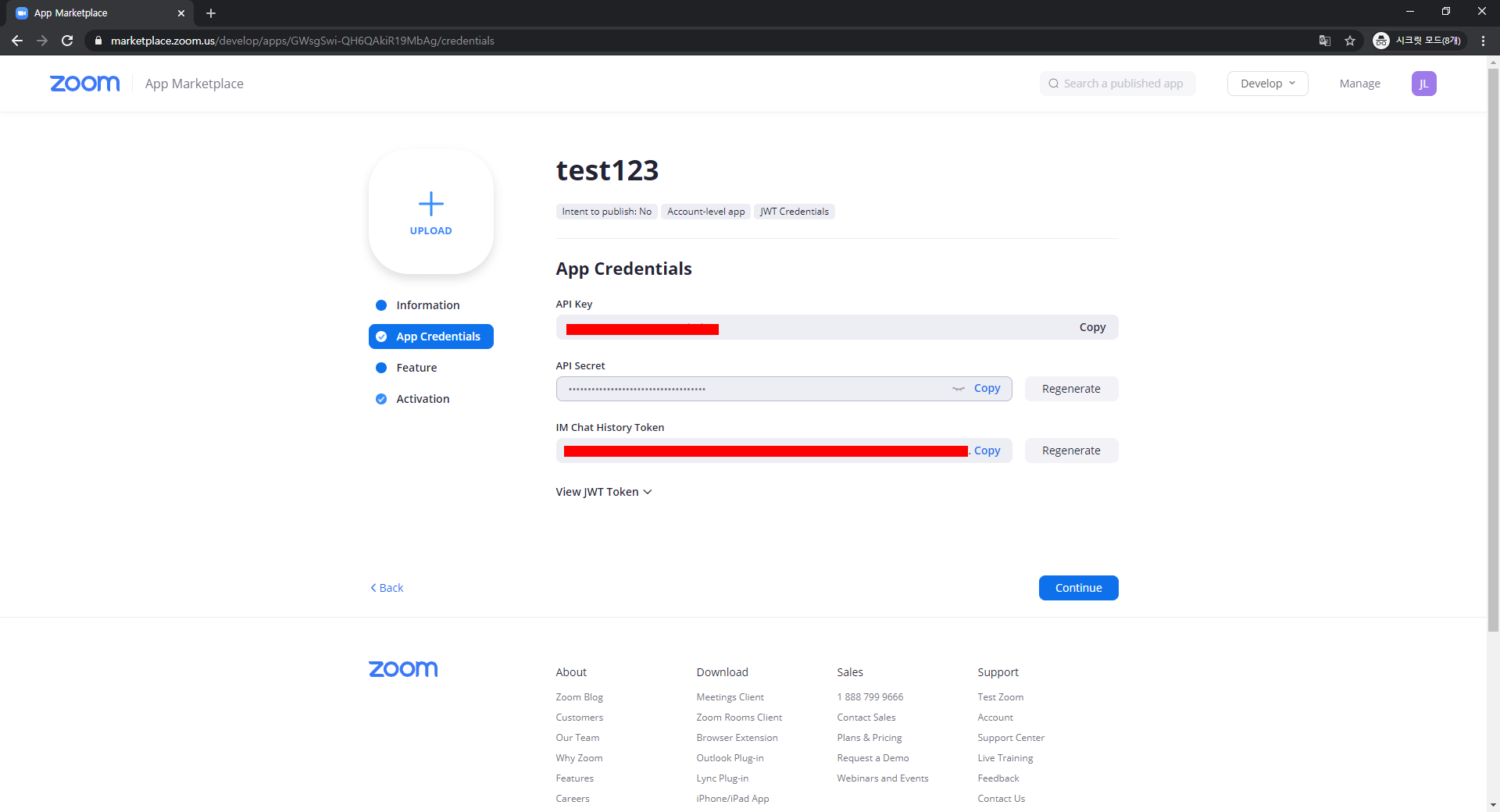
Task: Go to Information step
Action: coord(427,305)
